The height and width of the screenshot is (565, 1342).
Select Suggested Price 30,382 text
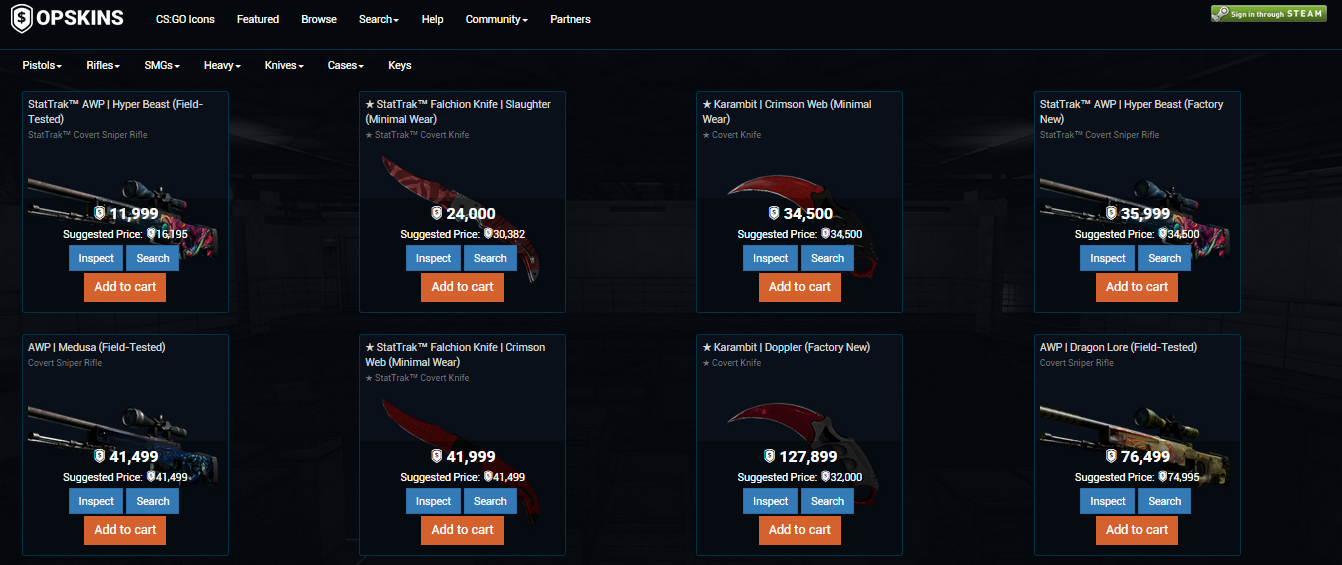point(462,234)
